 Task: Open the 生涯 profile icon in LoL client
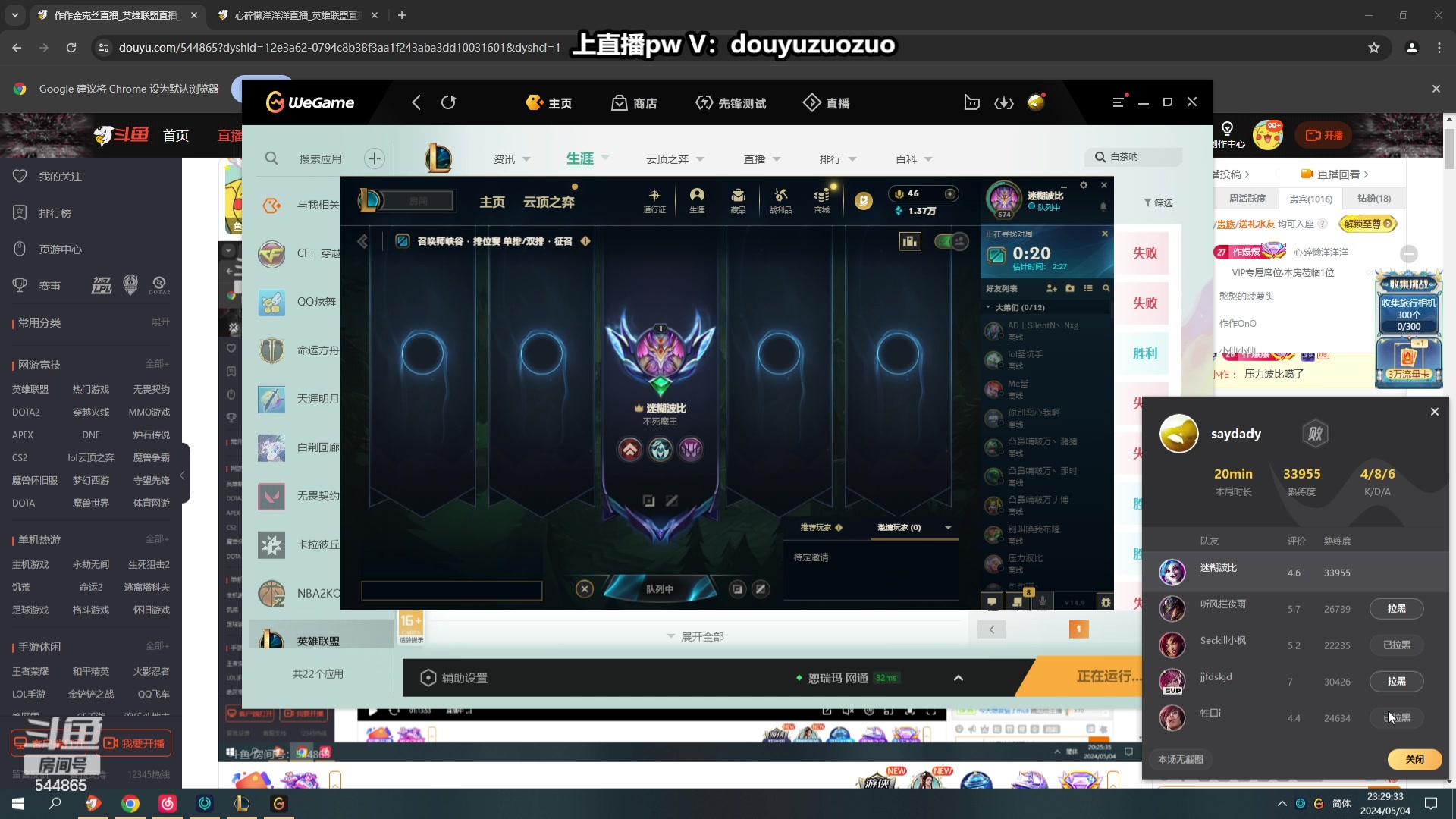pos(696,200)
